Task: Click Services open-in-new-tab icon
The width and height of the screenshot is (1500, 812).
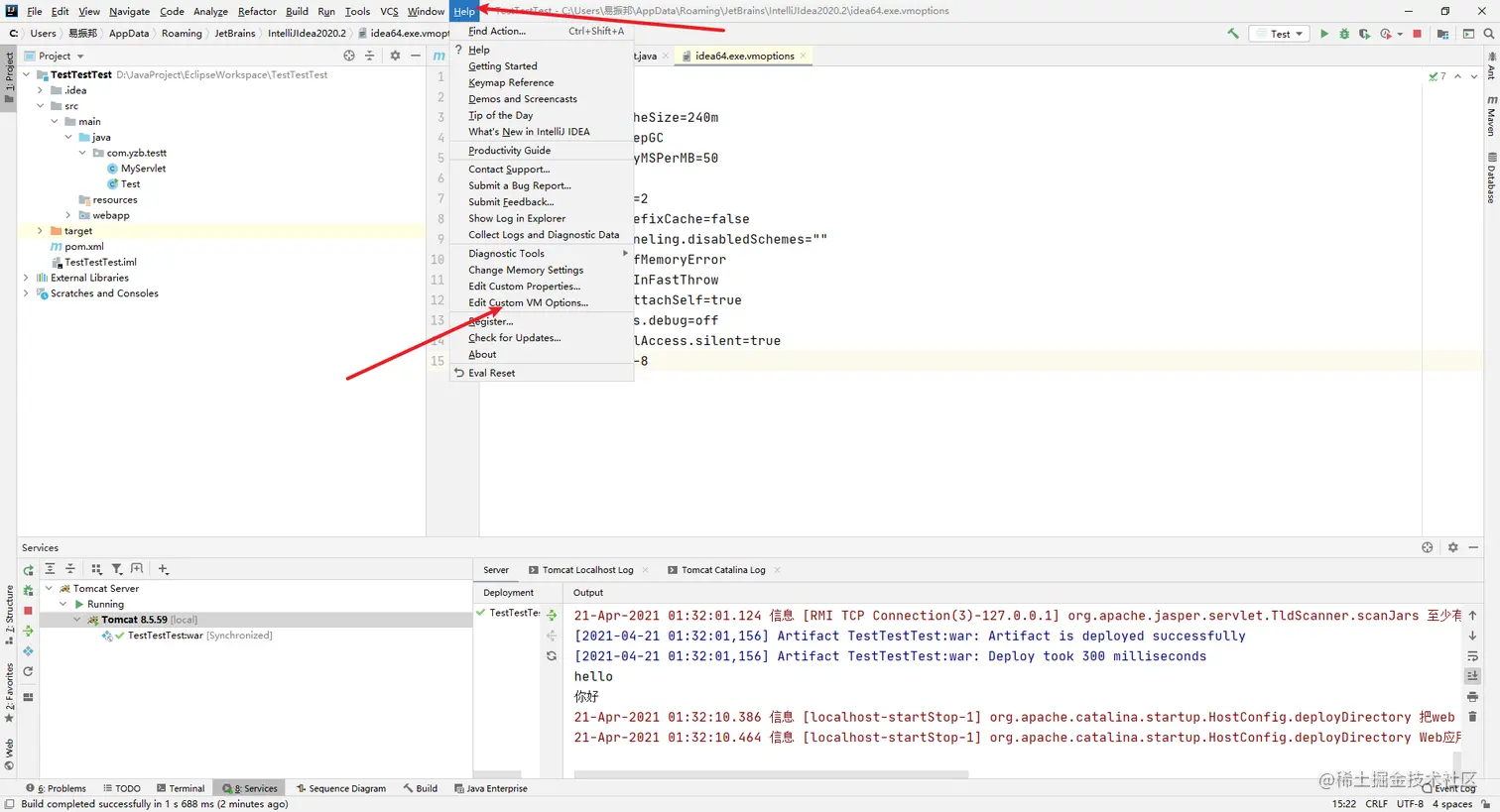Action: pos(137,569)
